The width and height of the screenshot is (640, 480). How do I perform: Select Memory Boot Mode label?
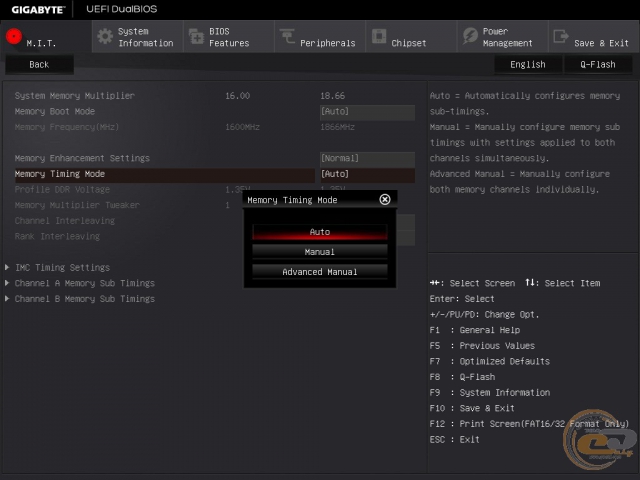pyautogui.click(x=55, y=111)
